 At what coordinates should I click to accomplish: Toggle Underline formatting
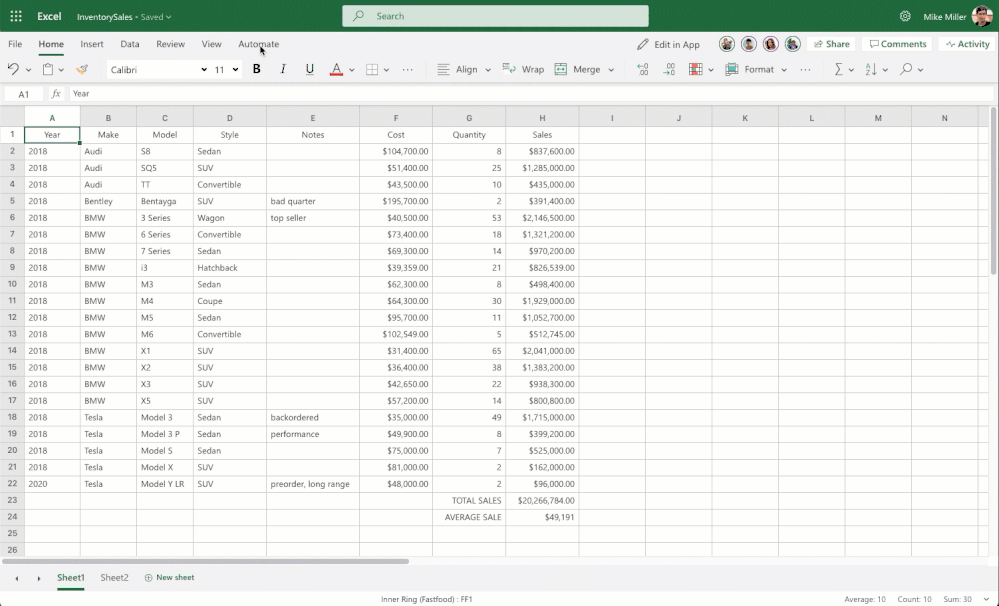(309, 70)
